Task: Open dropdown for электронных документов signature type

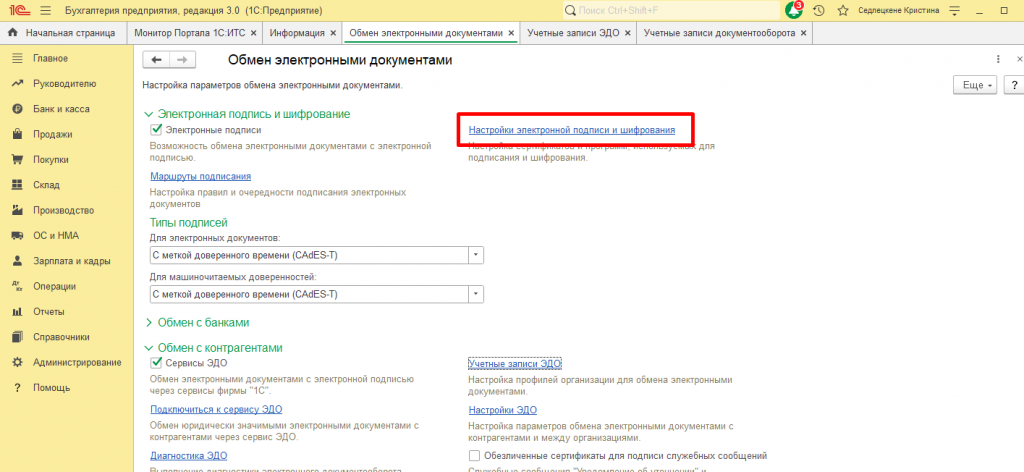Action: tap(476, 255)
